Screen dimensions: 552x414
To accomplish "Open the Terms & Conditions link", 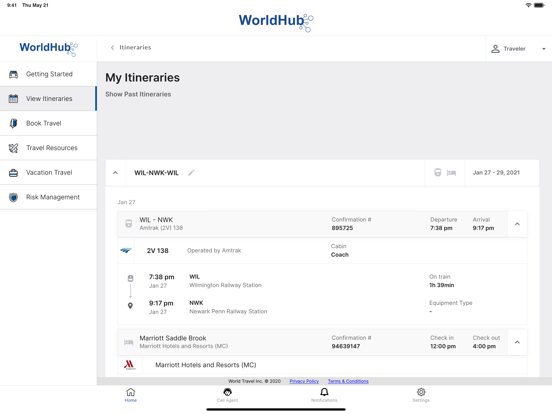I will click(x=348, y=381).
